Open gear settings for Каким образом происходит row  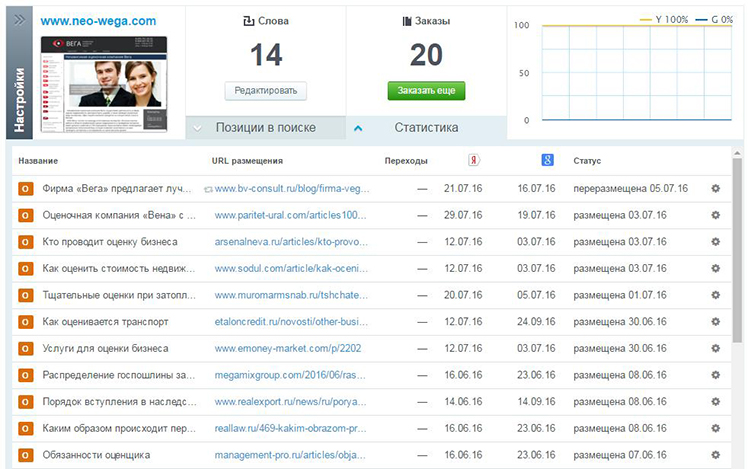tap(715, 428)
